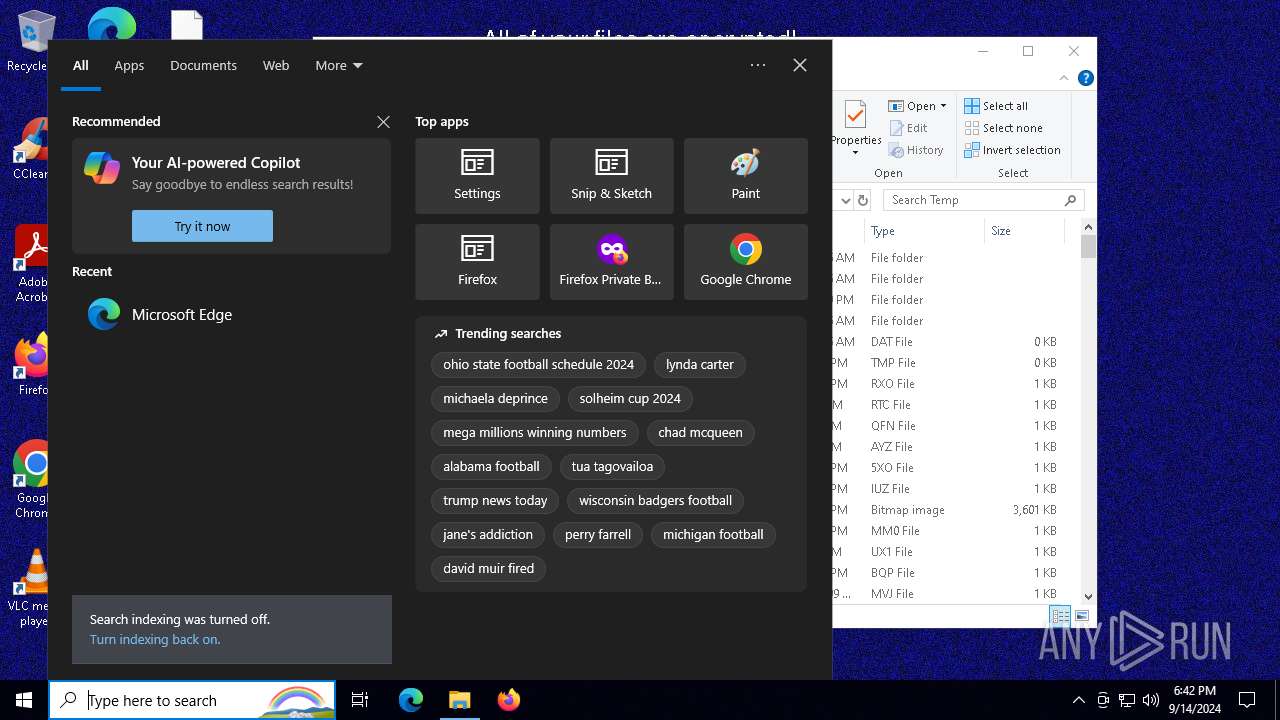The image size is (1280, 720).
Task: Select the All search tab
Action: click(x=81, y=65)
